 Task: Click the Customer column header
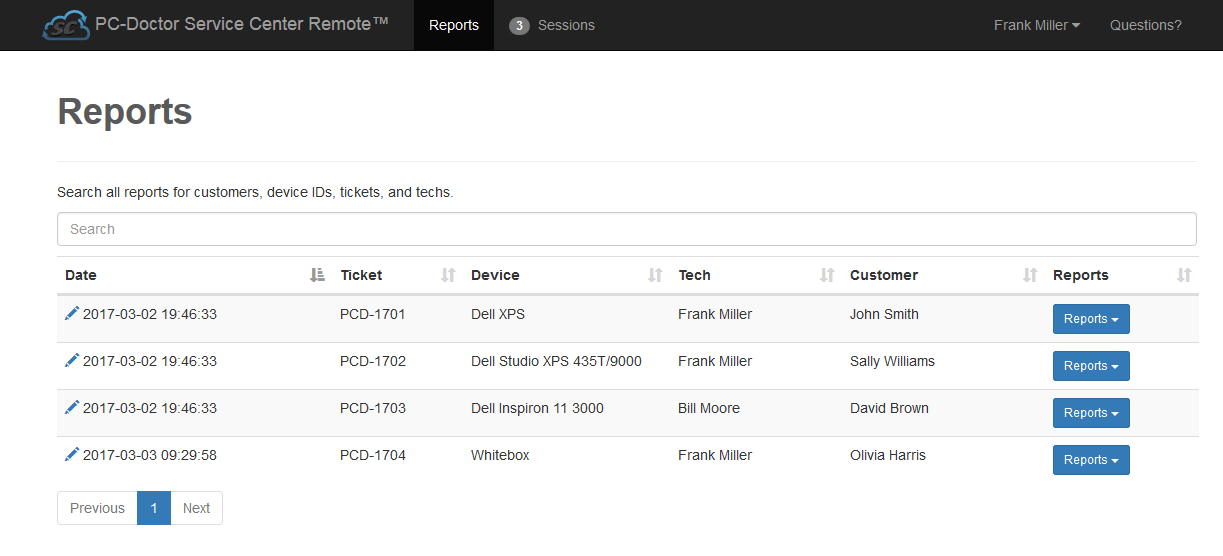pos(943,275)
